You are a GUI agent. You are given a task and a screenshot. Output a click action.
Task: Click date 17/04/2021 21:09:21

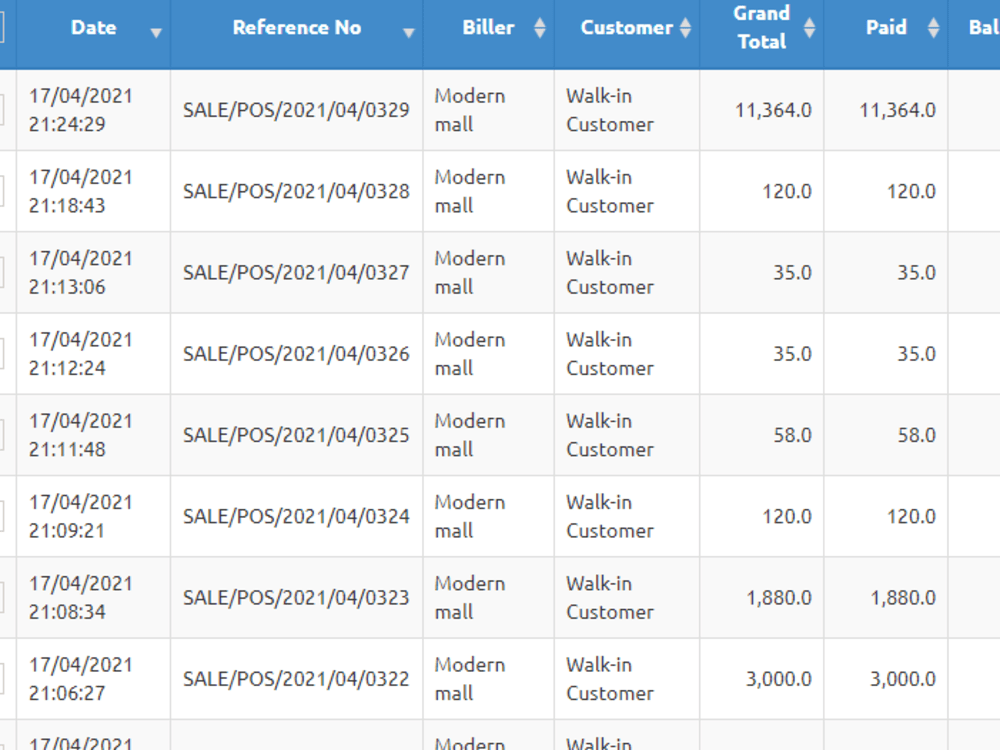tap(81, 517)
